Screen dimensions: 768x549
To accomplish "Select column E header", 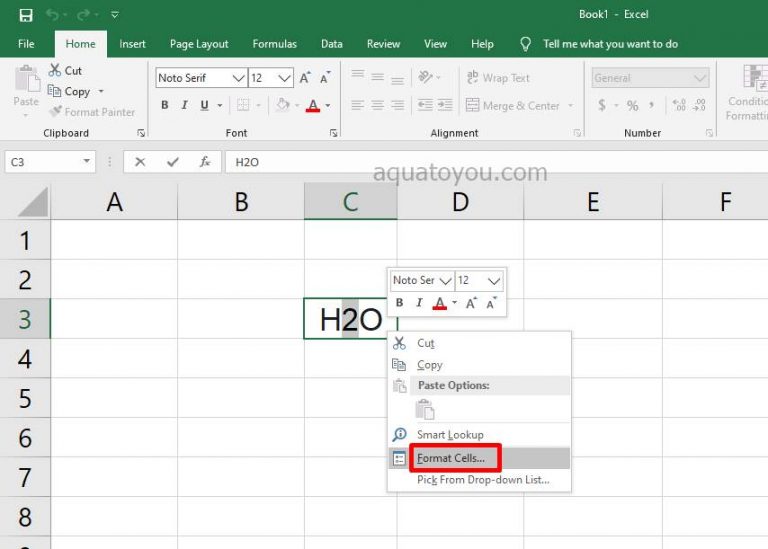I will pyautogui.click(x=592, y=202).
